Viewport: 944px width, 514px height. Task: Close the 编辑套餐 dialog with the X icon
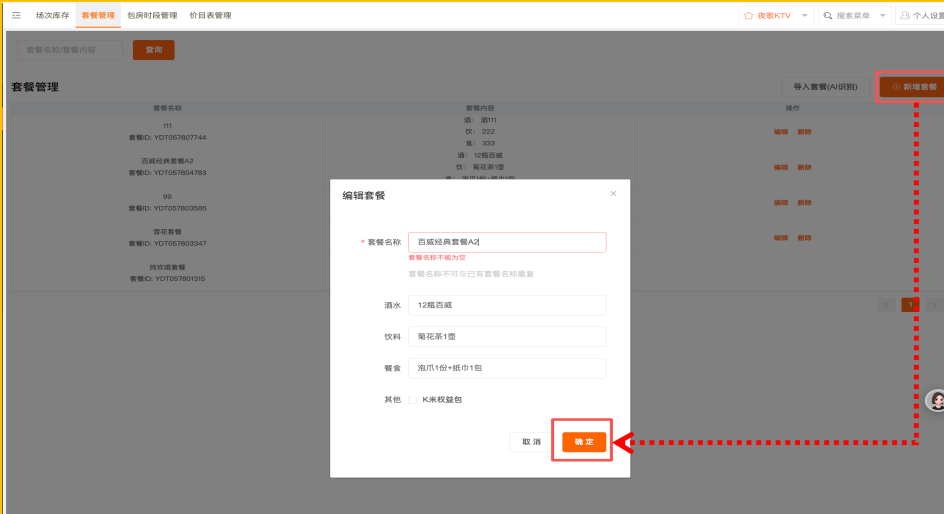613,193
